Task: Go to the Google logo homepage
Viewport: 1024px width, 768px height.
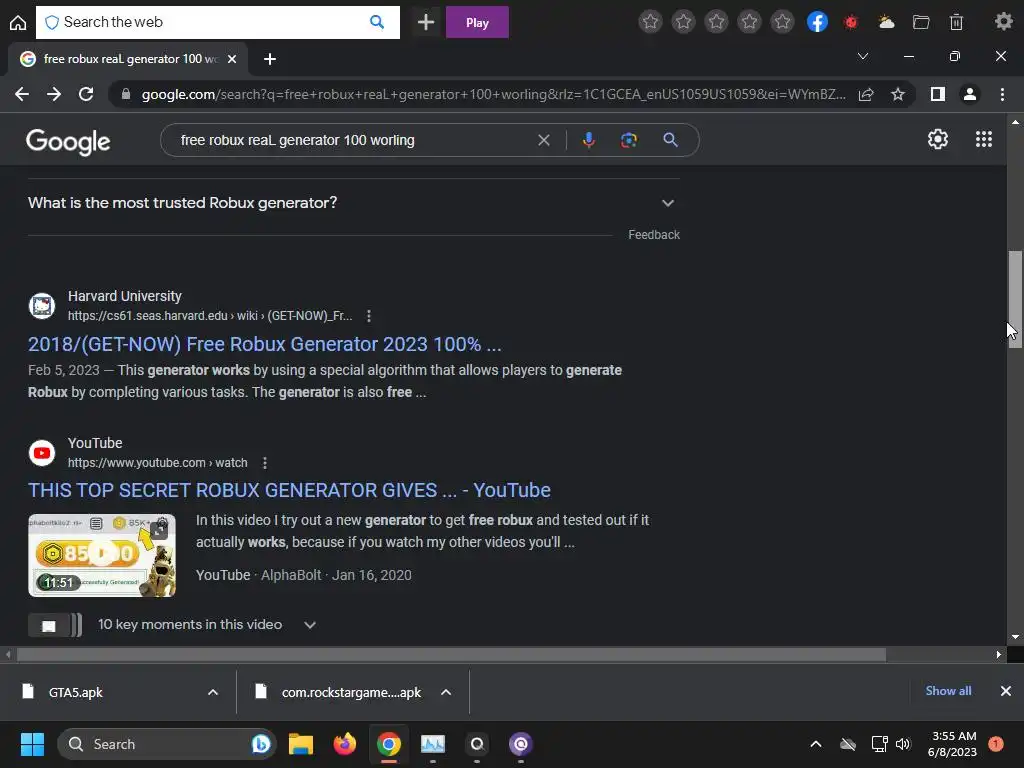Action: point(68,141)
